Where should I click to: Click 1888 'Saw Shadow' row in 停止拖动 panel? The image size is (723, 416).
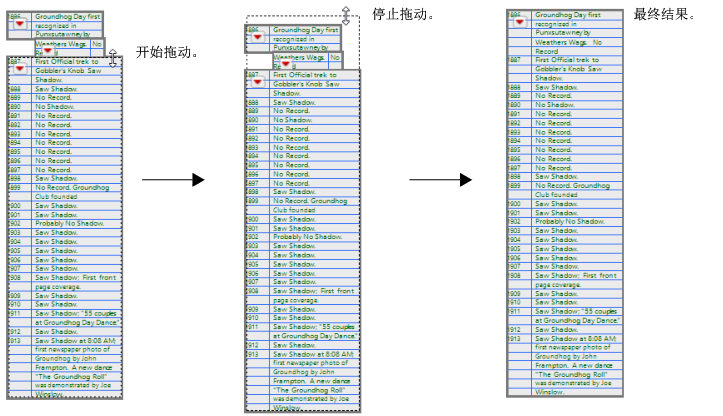(294, 102)
